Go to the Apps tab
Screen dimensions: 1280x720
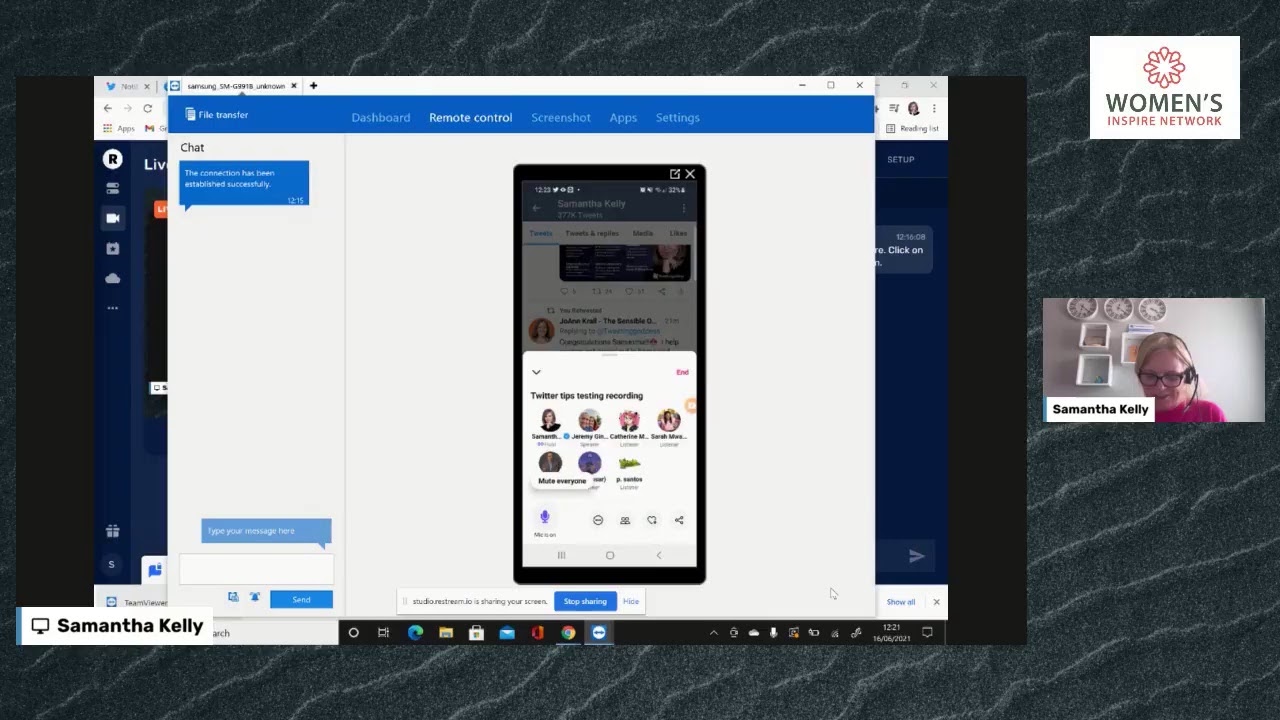click(x=623, y=118)
